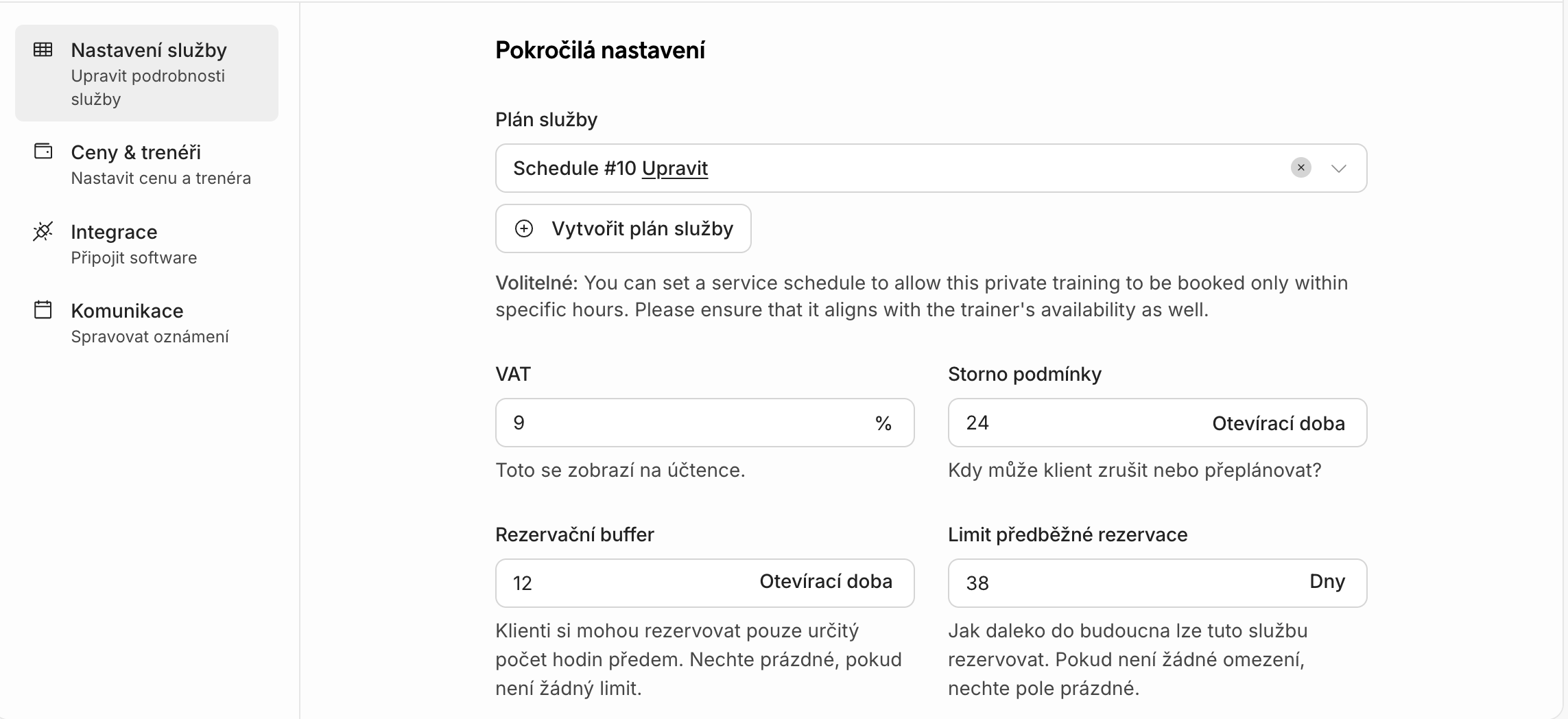This screenshot has height=719, width=1568.
Task: Click the Rezervační buffer field showing 12
Action: pyautogui.click(x=617, y=583)
